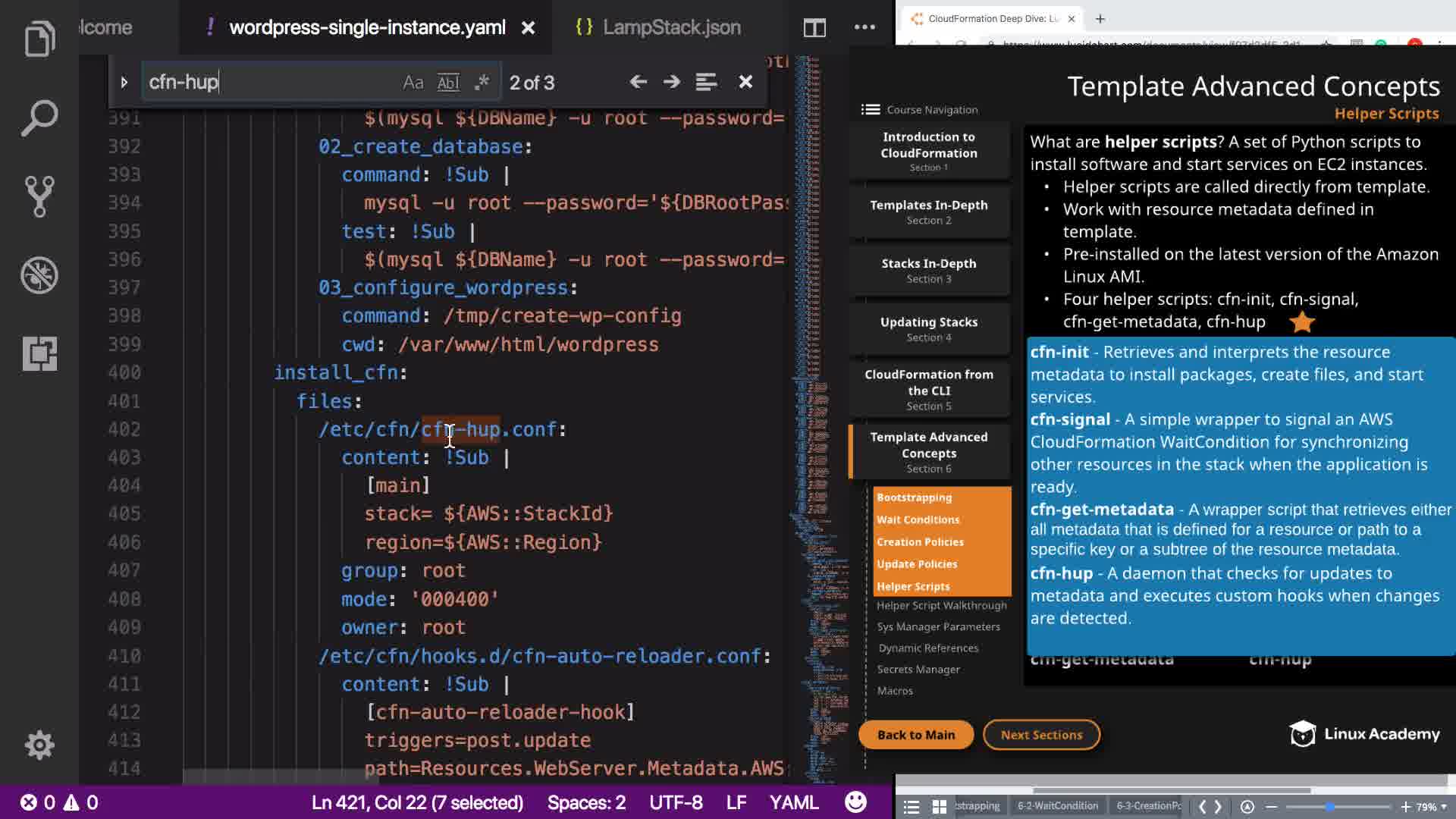
Task: Open the Explorer files icon
Action: (x=39, y=38)
